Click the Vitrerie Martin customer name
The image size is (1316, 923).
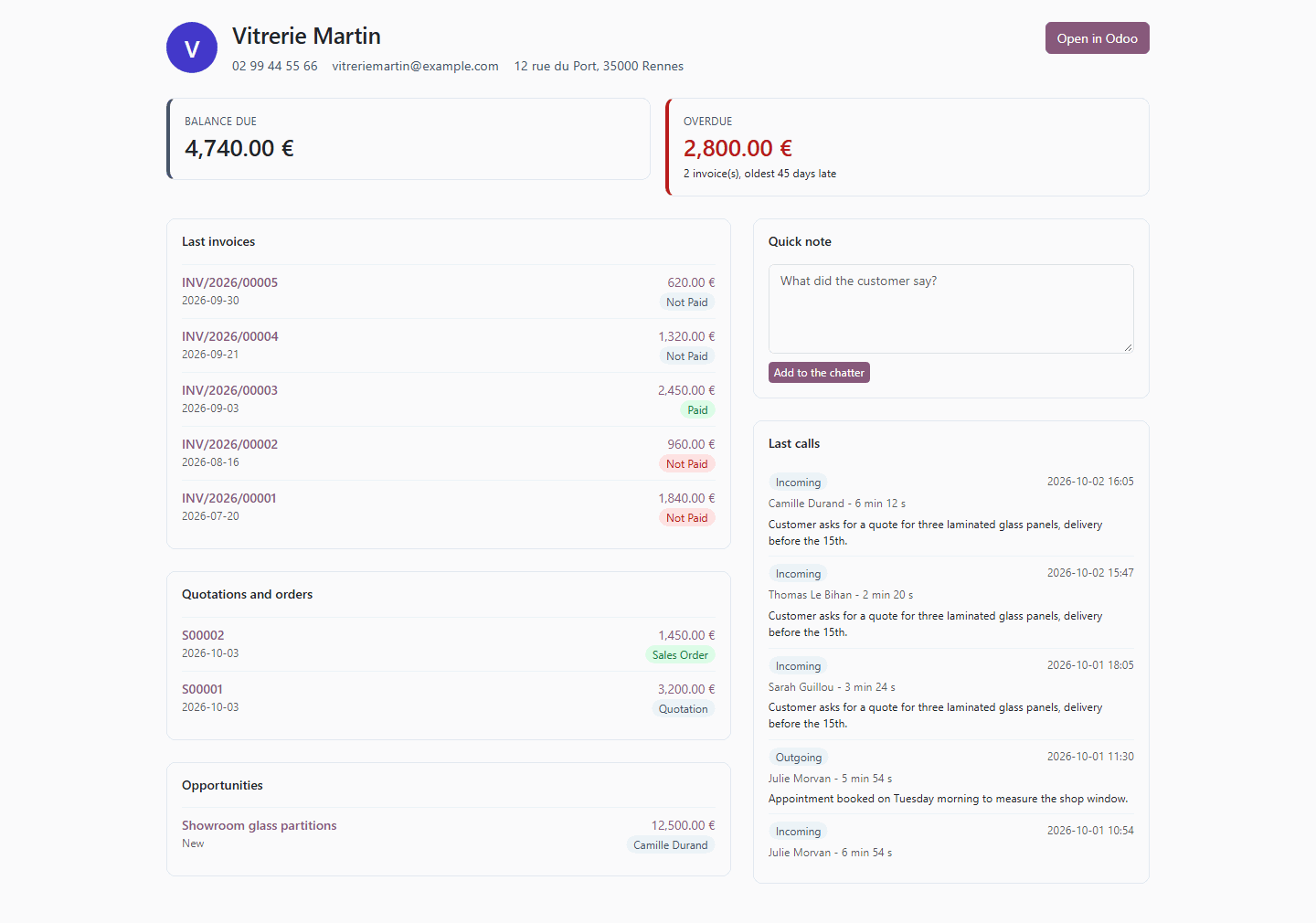click(306, 36)
